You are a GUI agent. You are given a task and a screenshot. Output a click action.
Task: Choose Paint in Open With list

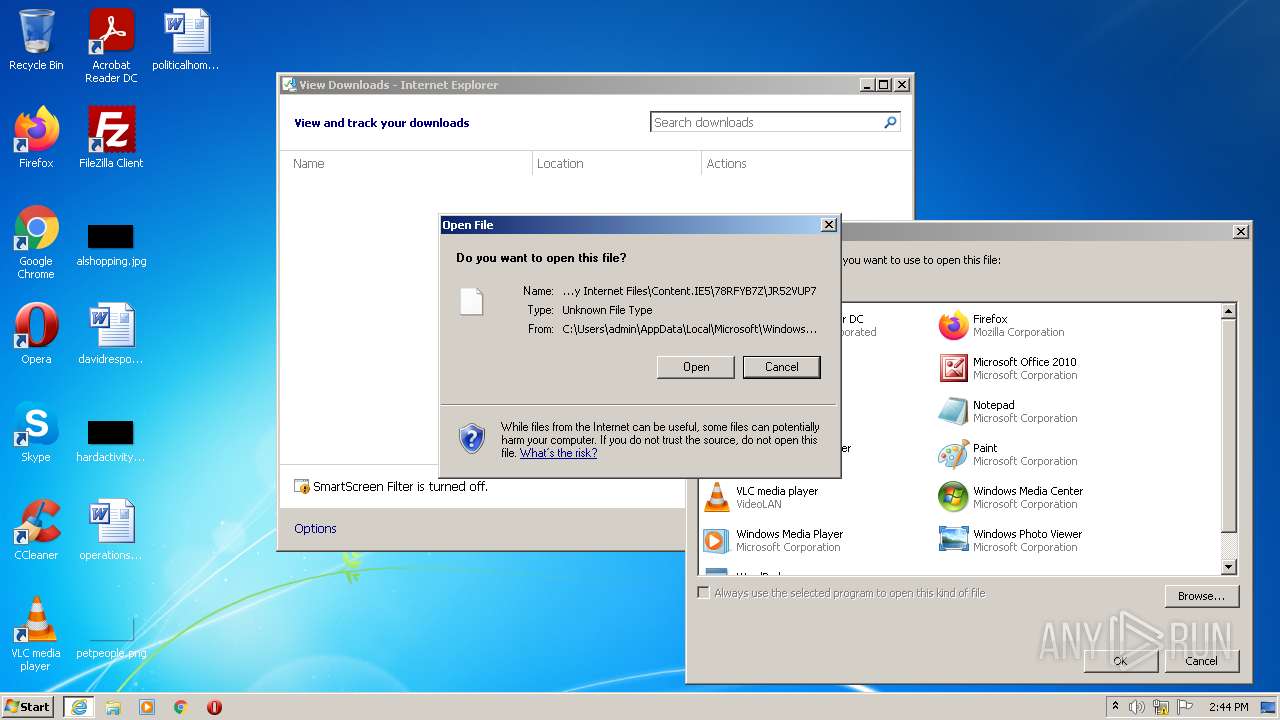[x=1008, y=454]
